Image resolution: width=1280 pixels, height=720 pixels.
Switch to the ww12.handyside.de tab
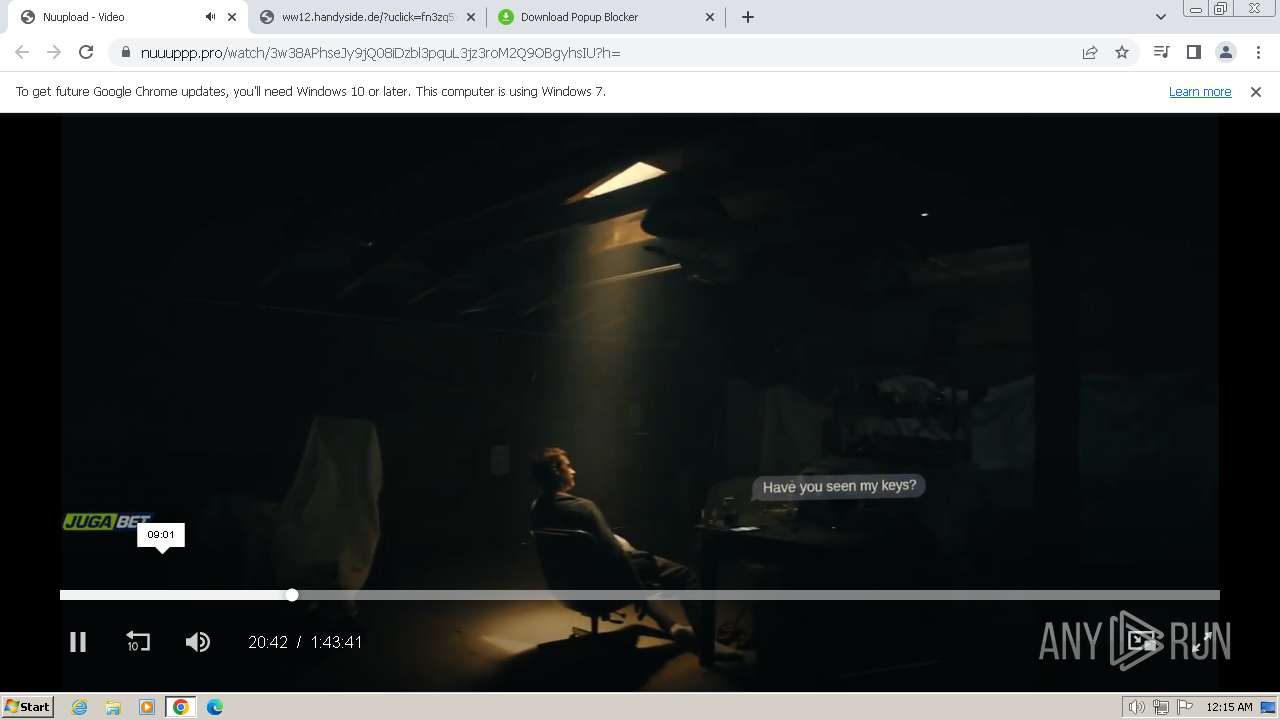tap(367, 17)
